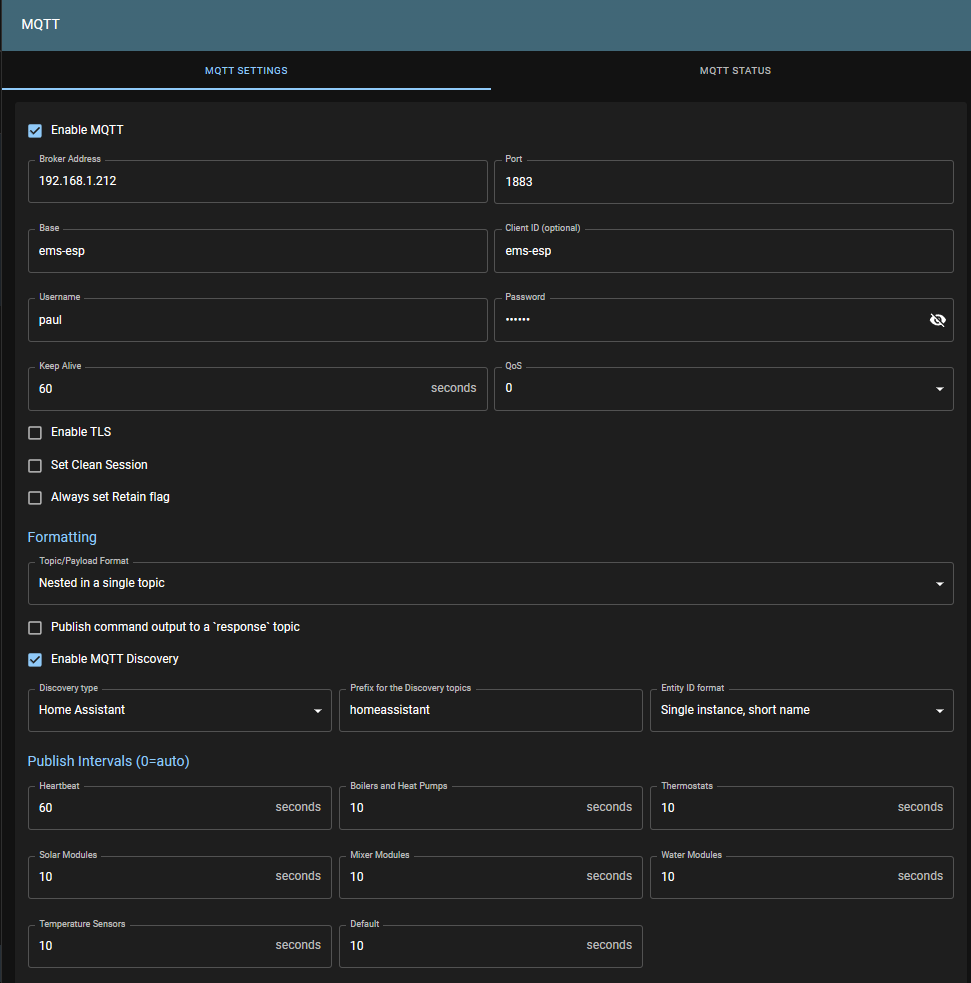Screen dimensions: 971x983
Task: Enable TLS for the MQTT connection
Action: pyautogui.click(x=34, y=431)
